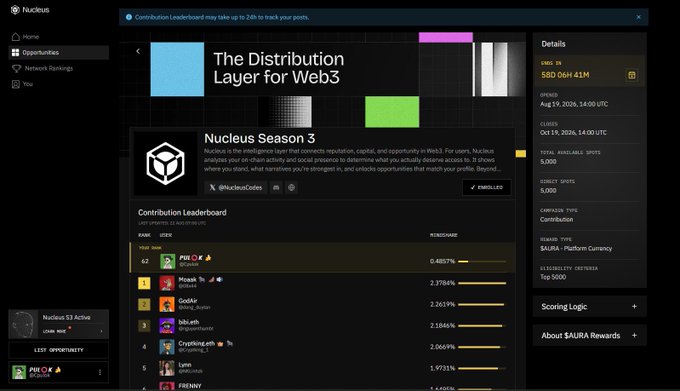This screenshot has height=391, width=680.
Task: Click Moaak's mindshare progress bar
Action: tap(482, 283)
